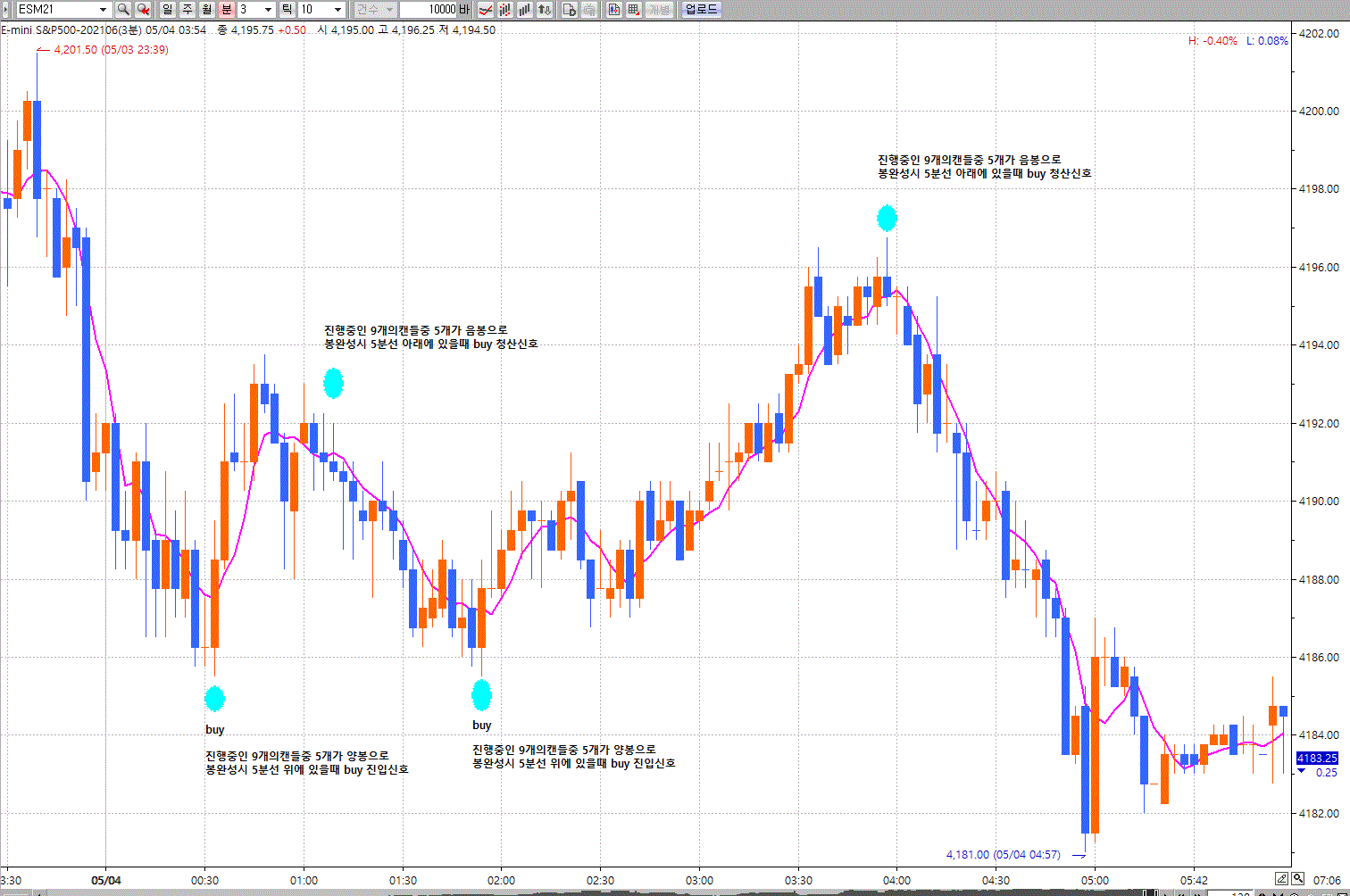
Task: Switch to 주 (weekly) period
Action: 187,9
